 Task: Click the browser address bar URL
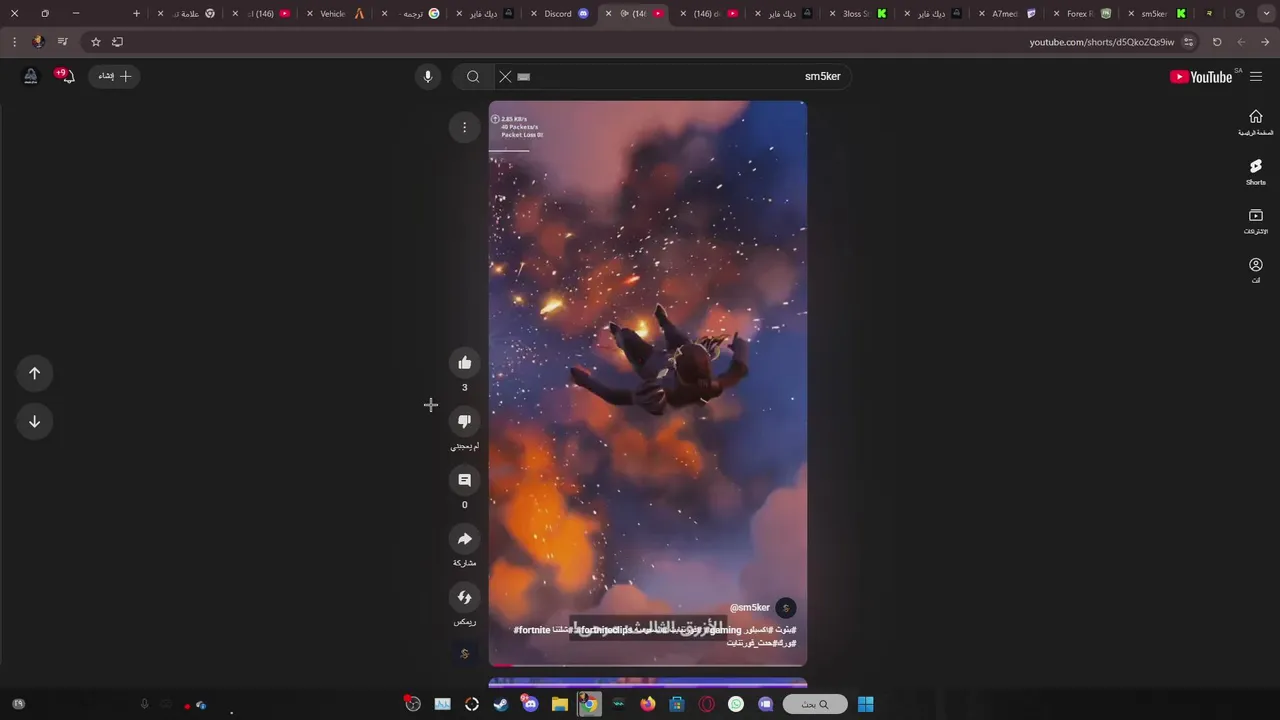click(x=1102, y=42)
